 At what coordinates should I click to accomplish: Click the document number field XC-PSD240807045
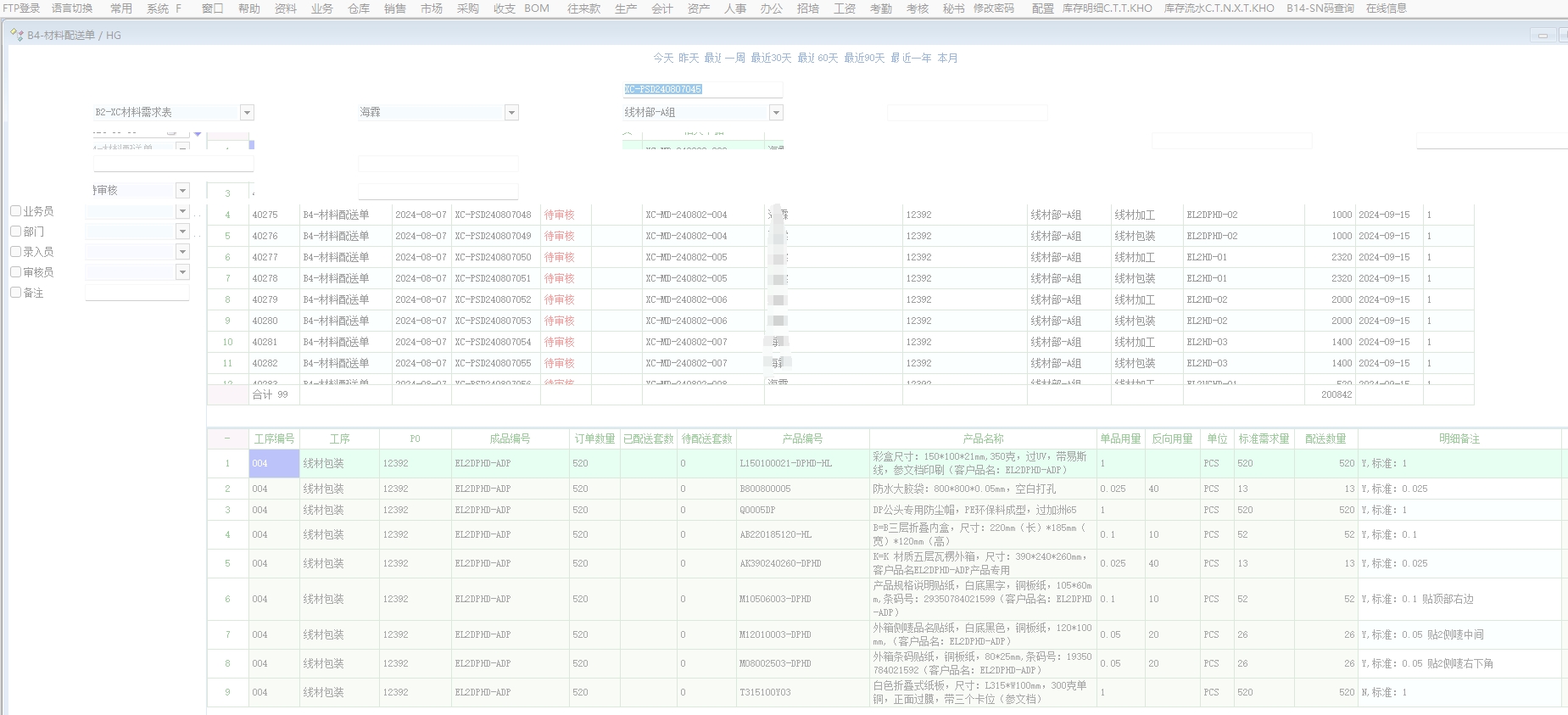(x=702, y=89)
